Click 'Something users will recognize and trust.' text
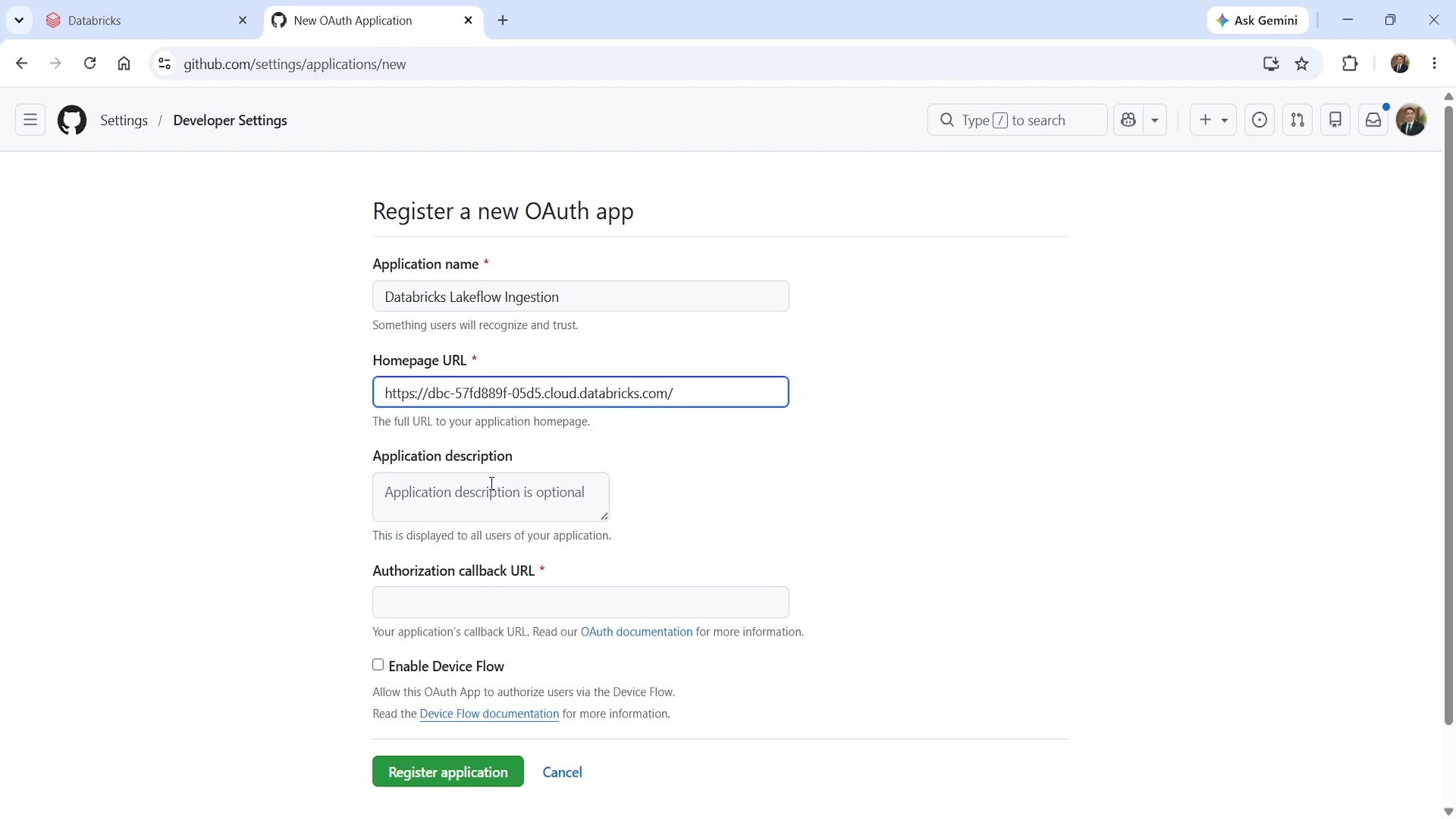This screenshot has height=819, width=1456. click(x=476, y=326)
